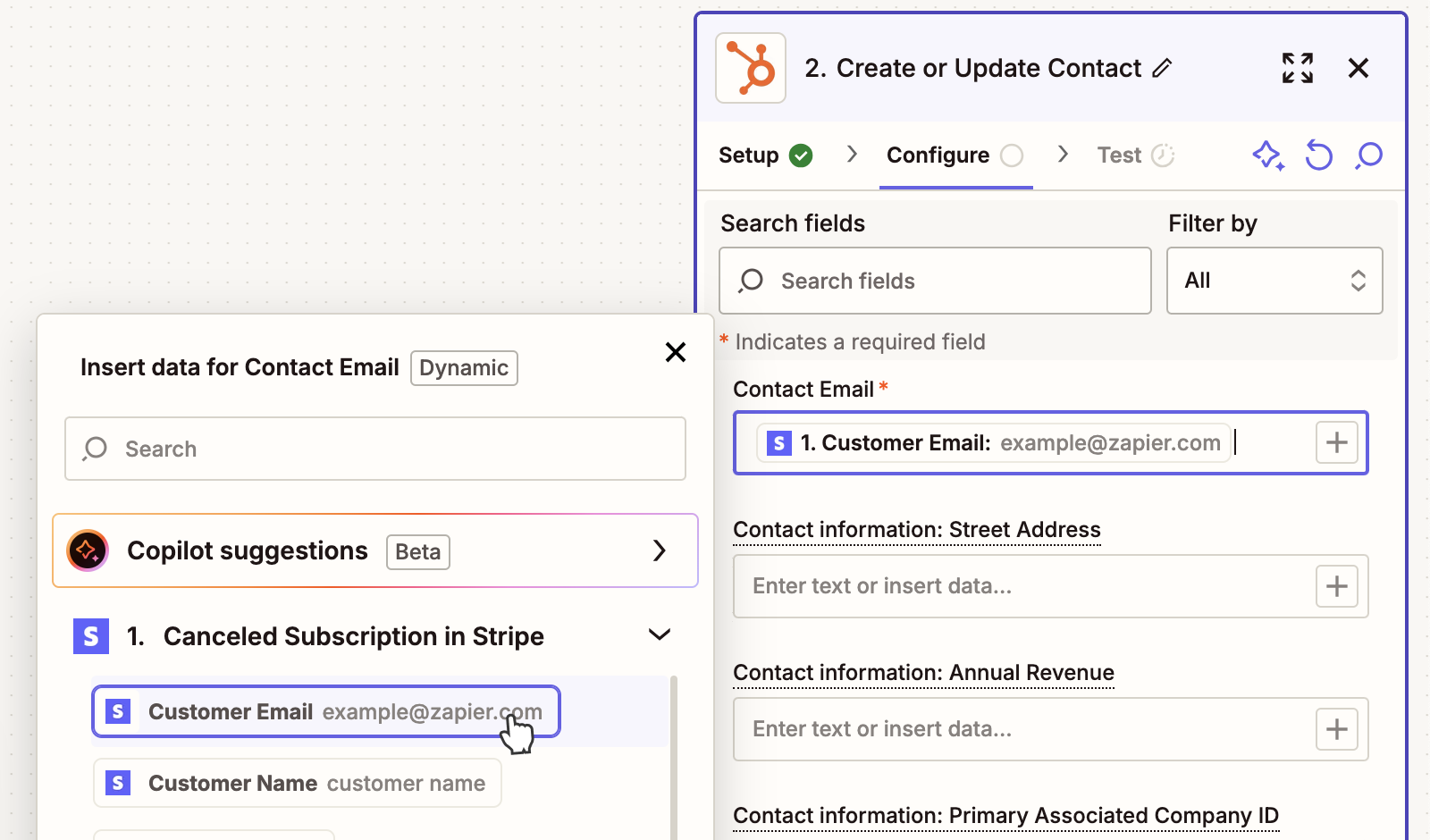Viewport: 1430px width, 840px height.
Task: Click the Copilot suggestions icon
Action: coord(88,550)
